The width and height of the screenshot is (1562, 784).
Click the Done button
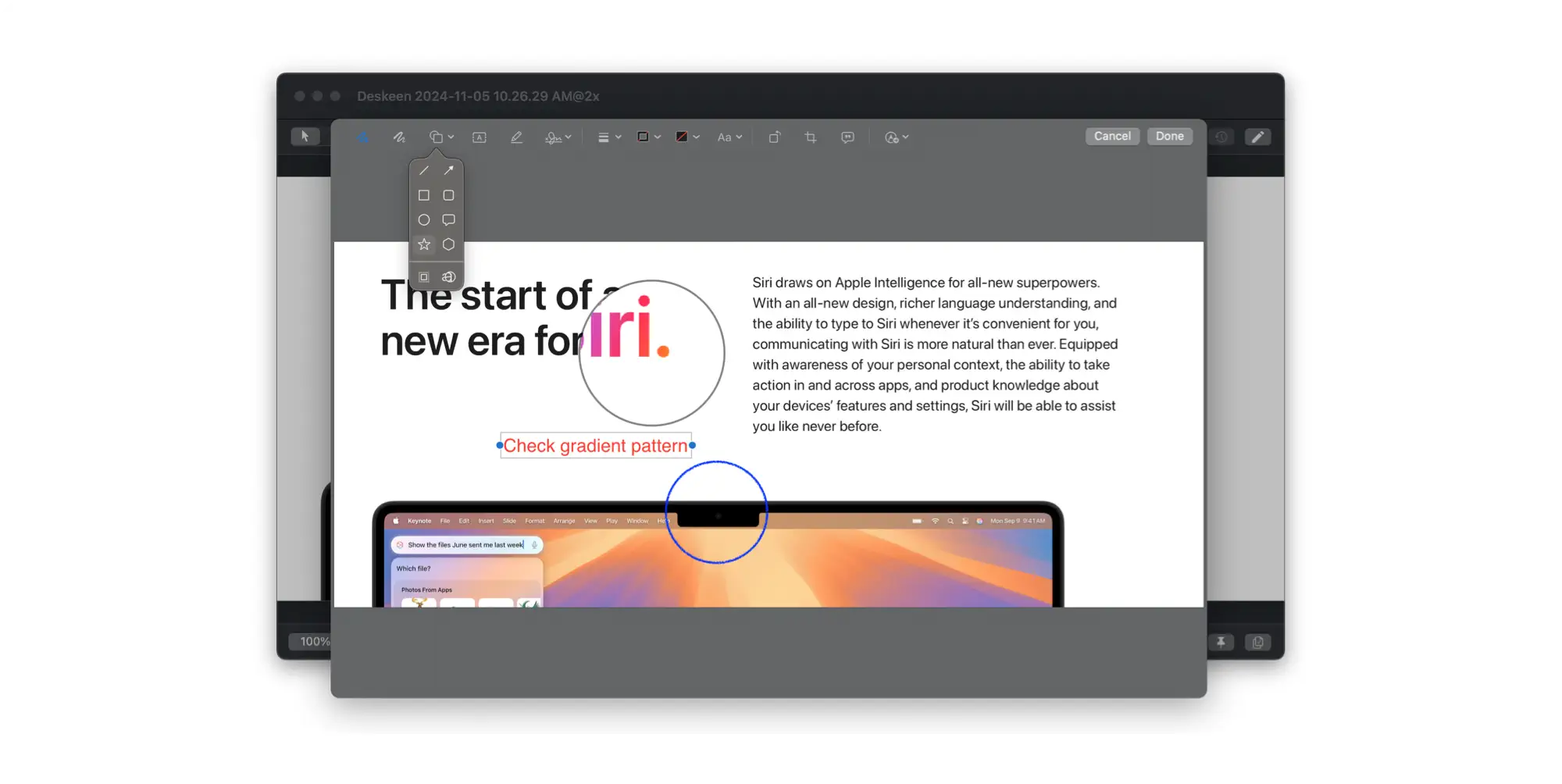click(1170, 136)
